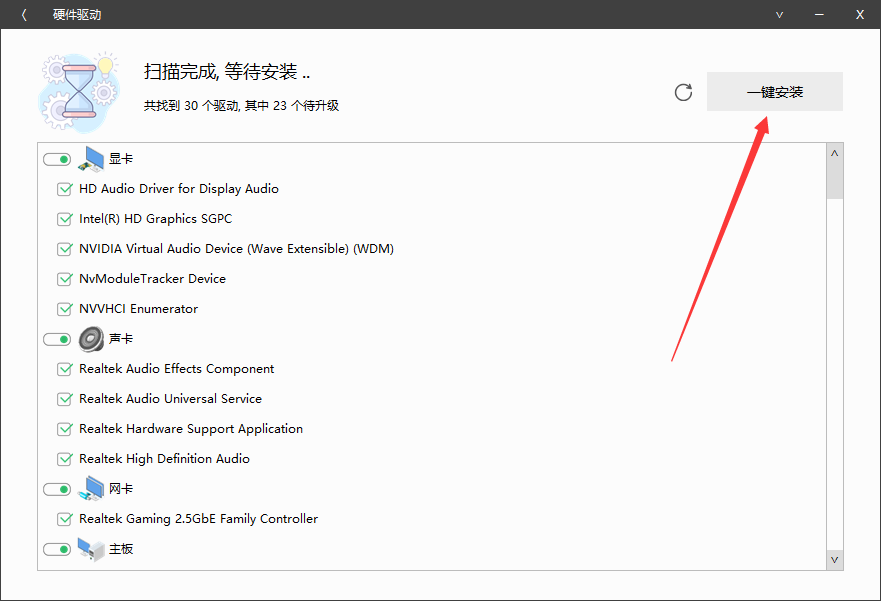The width and height of the screenshot is (881, 601).
Task: Uncheck Realtek Gaming 2.5GbE Family Controller
Action: [65, 519]
